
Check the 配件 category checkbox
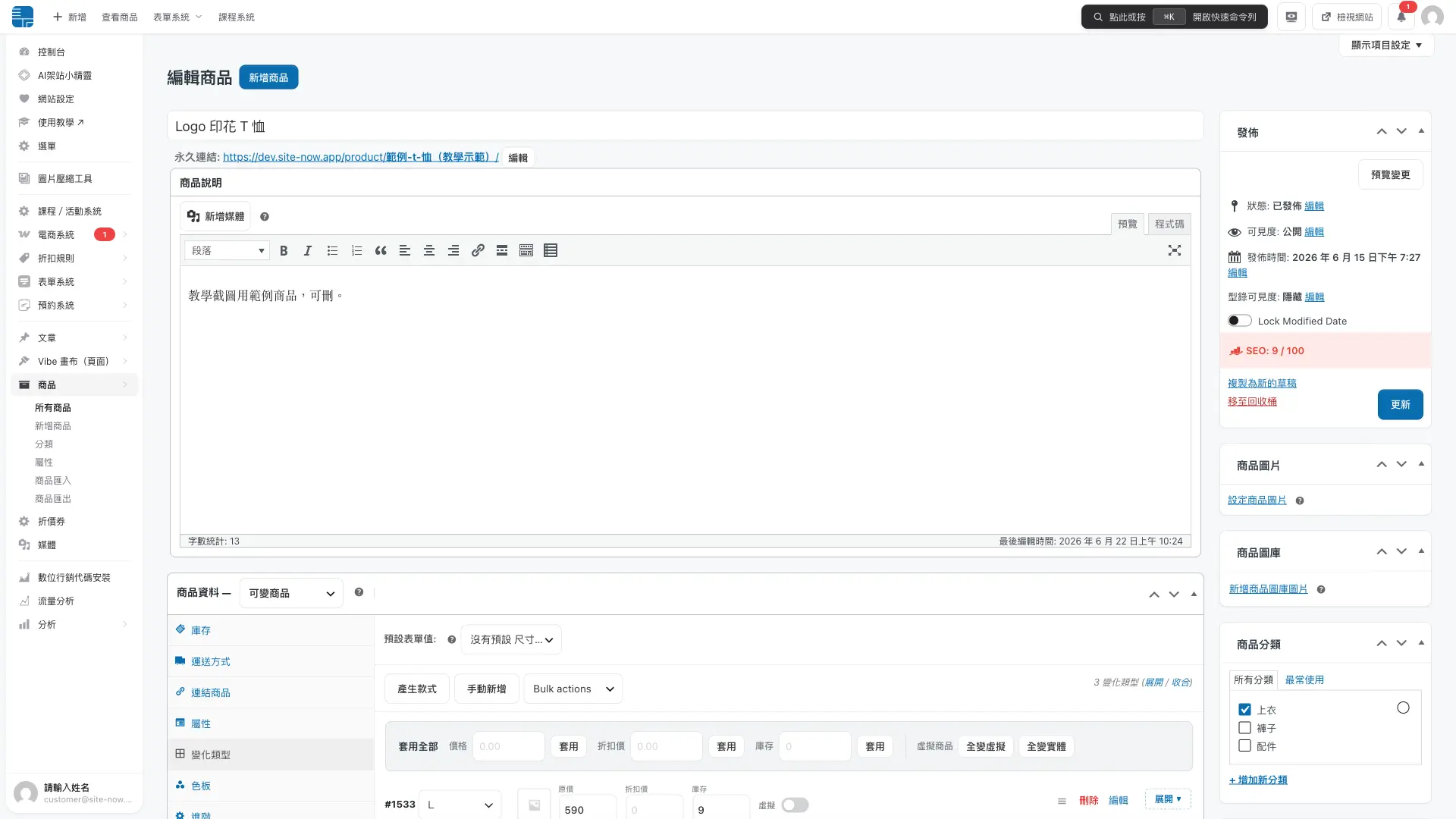pyautogui.click(x=1244, y=746)
